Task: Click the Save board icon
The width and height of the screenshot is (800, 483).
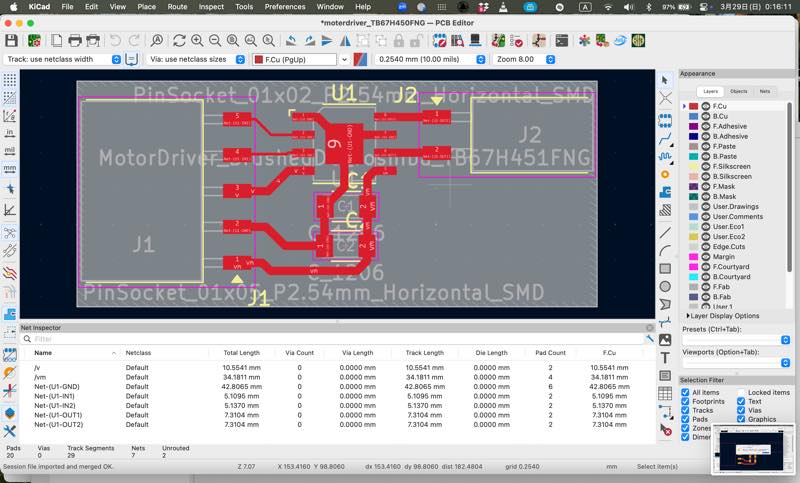Action: point(11,41)
